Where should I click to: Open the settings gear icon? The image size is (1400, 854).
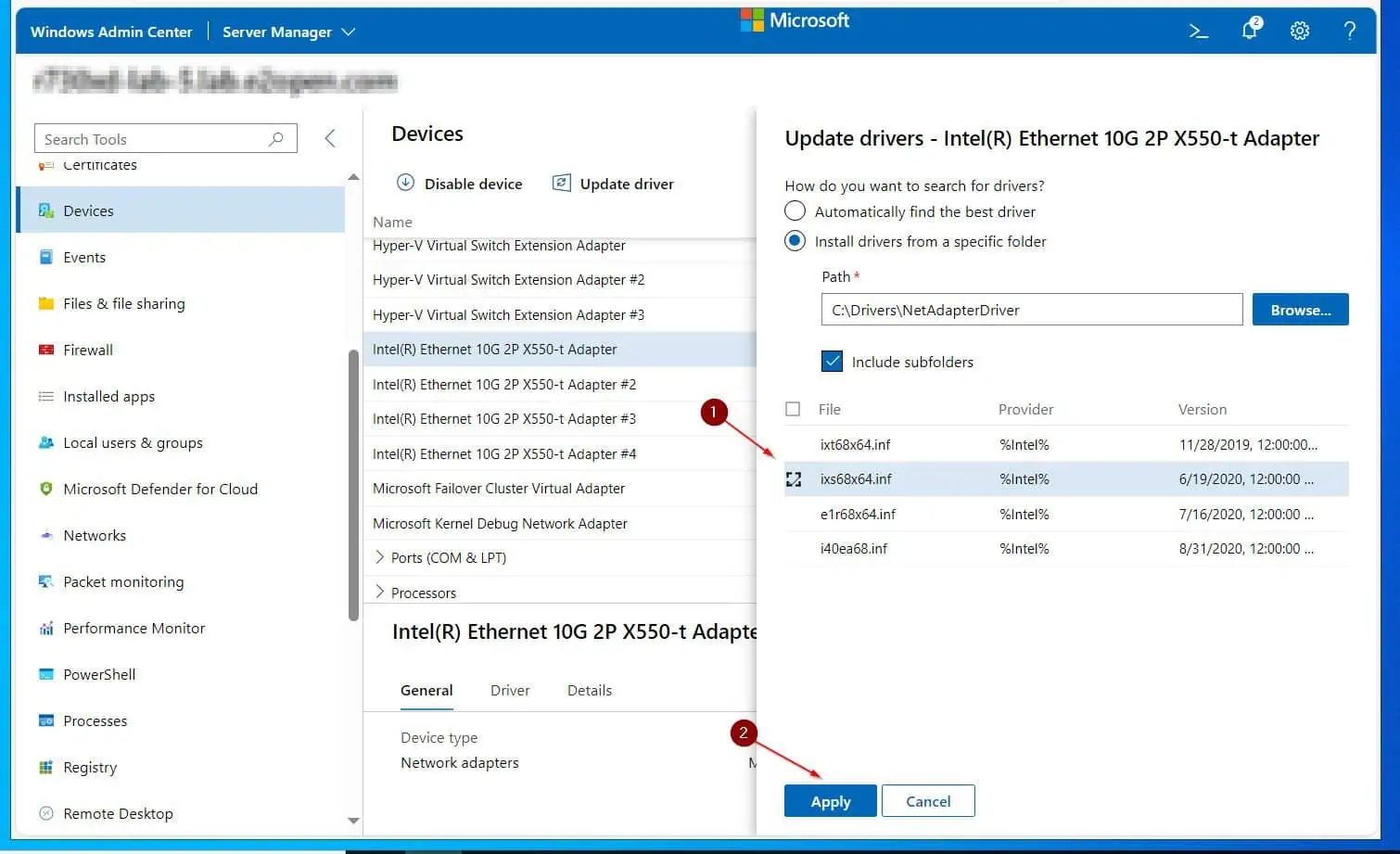[x=1300, y=32]
